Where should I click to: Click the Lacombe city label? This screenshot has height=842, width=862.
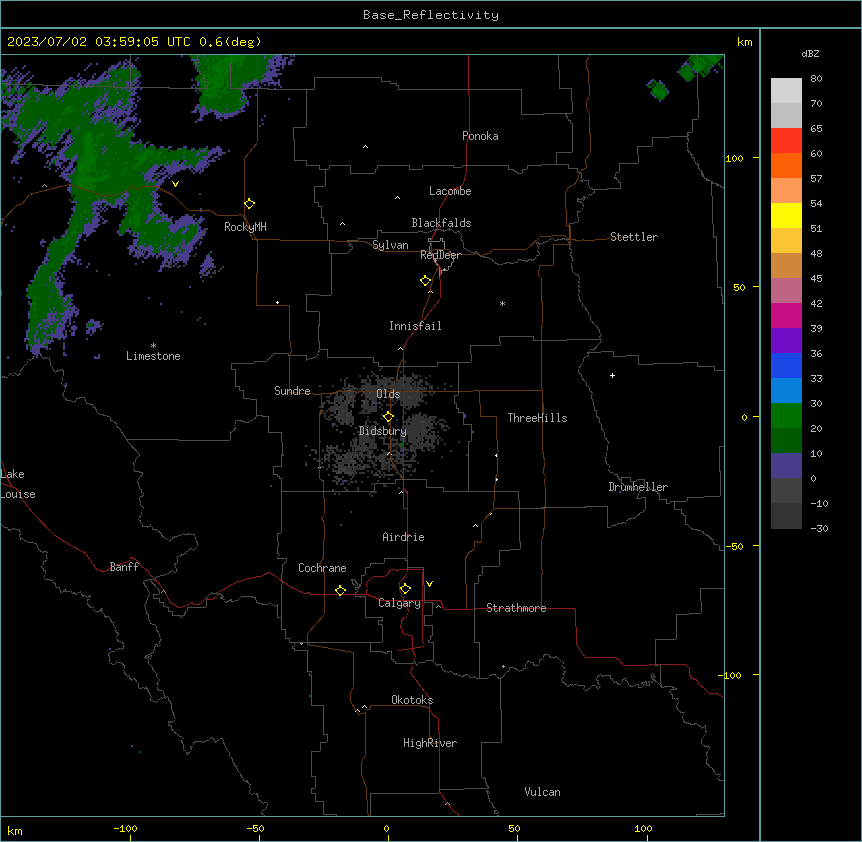450,191
